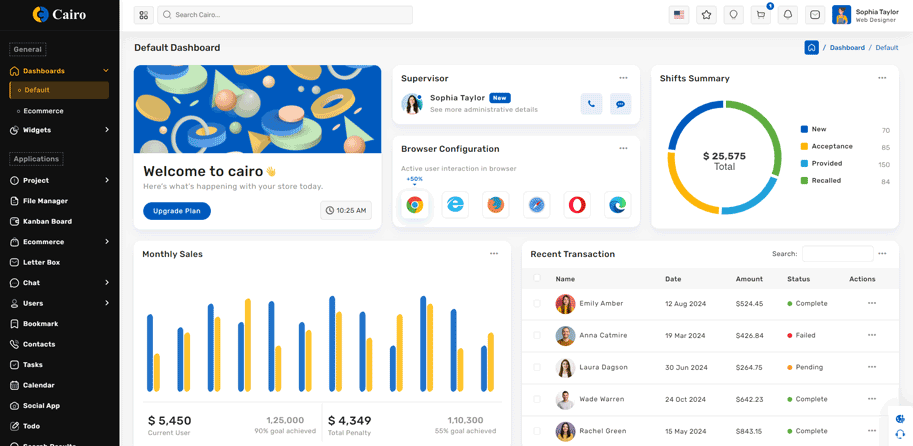Click the phone call button for Sophia Taylor

tap(591, 104)
